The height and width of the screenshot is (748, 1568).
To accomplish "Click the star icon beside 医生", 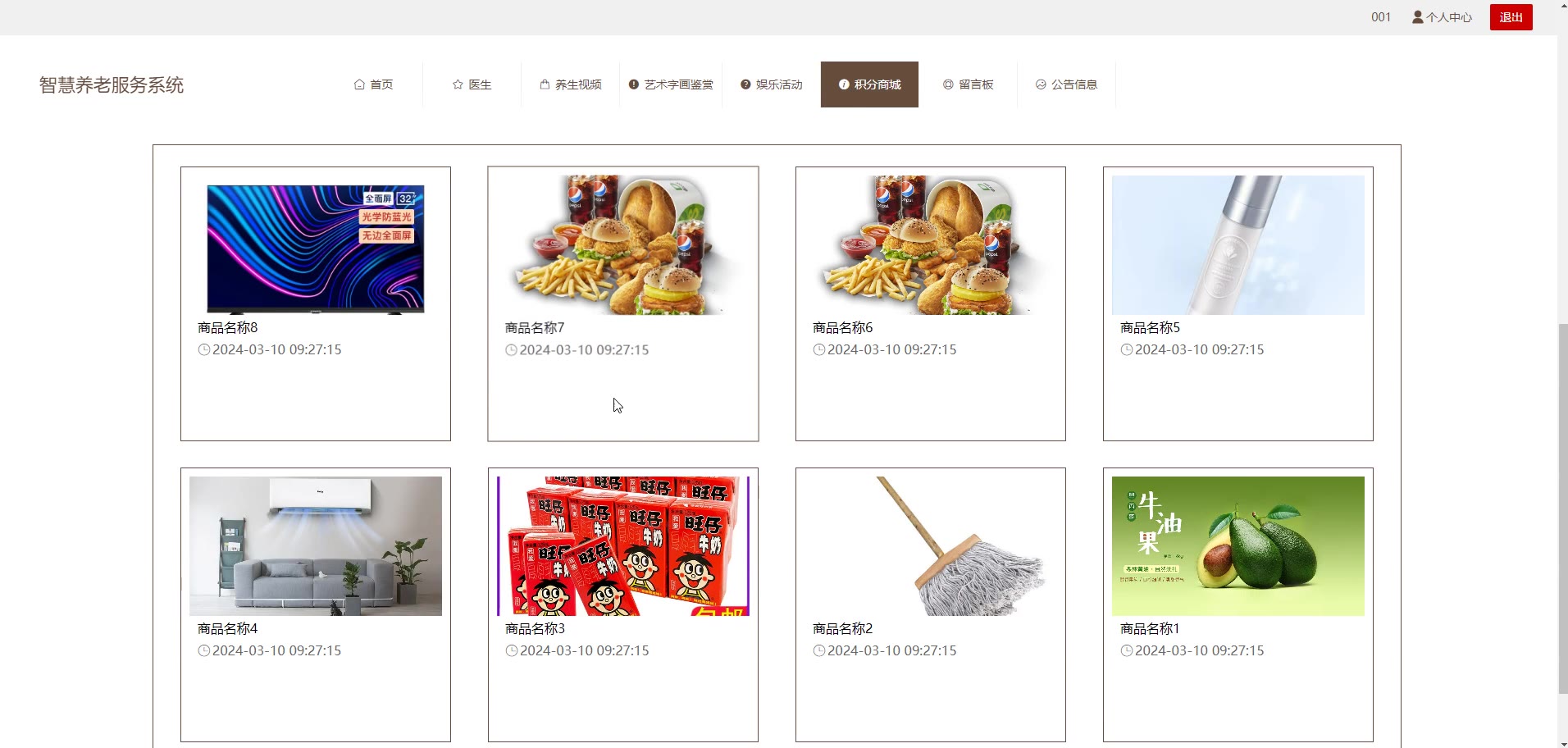I will point(458,84).
